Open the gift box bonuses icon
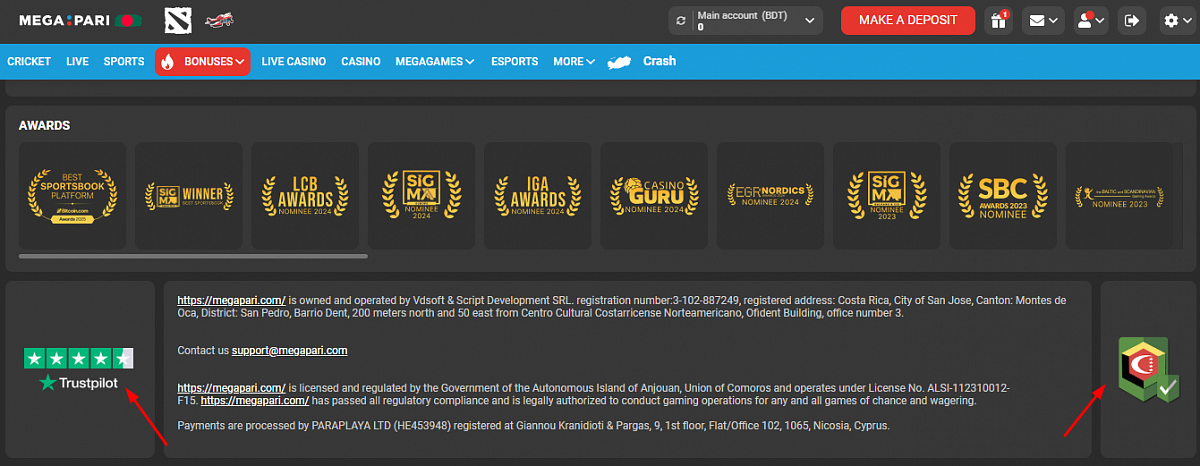Screen dimensions: 1200x466 [996, 20]
